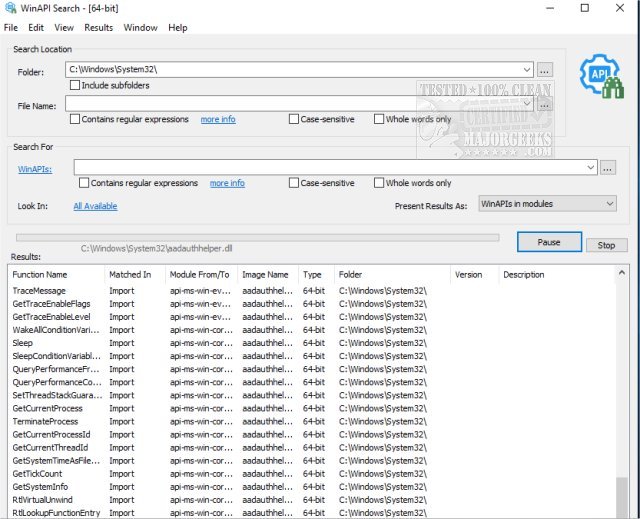The height and width of the screenshot is (519, 640).
Task: Toggle Include subfolders checkbox
Action: click(x=75, y=85)
